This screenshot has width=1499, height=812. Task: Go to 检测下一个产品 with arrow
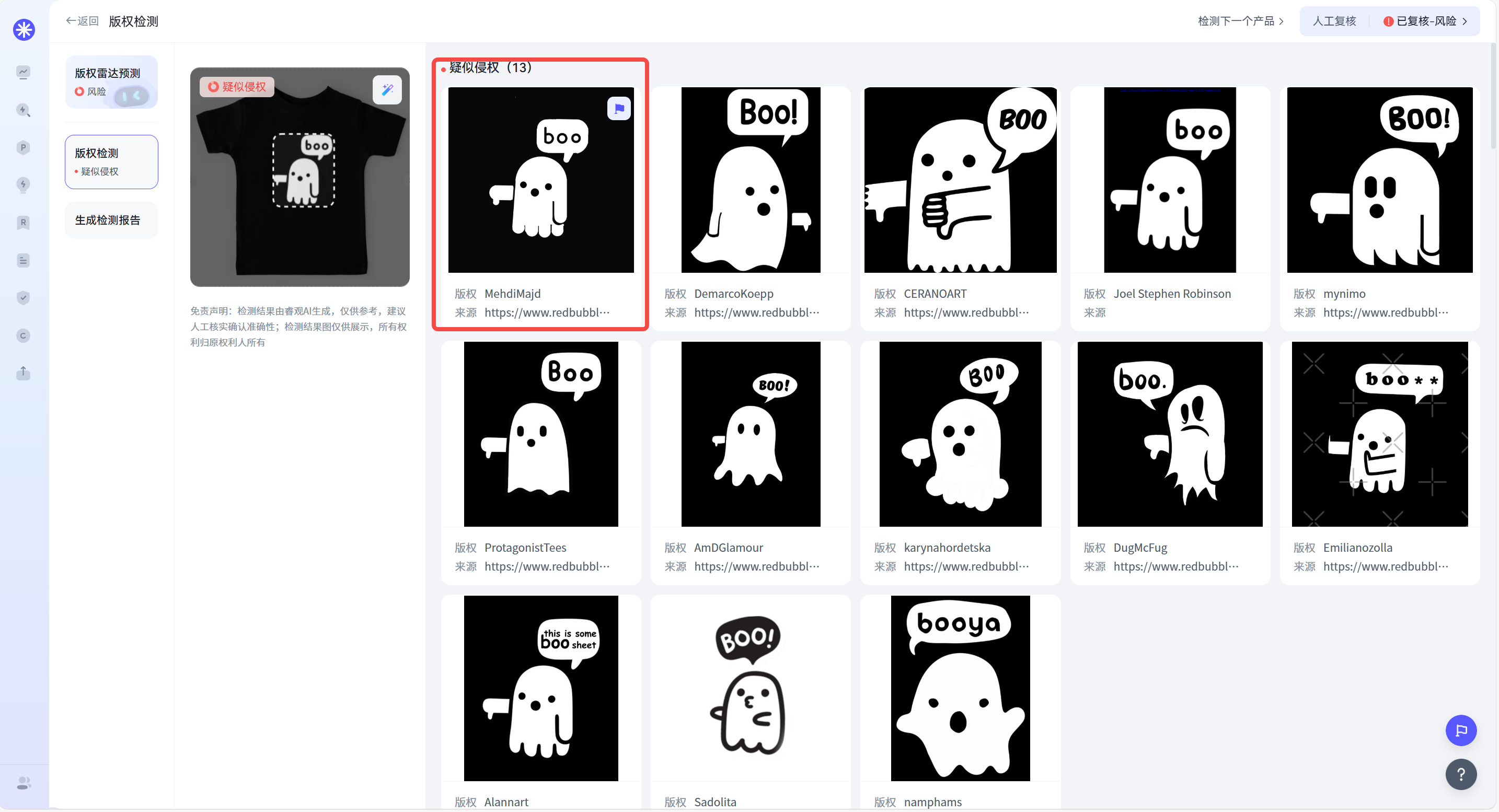[x=1241, y=21]
